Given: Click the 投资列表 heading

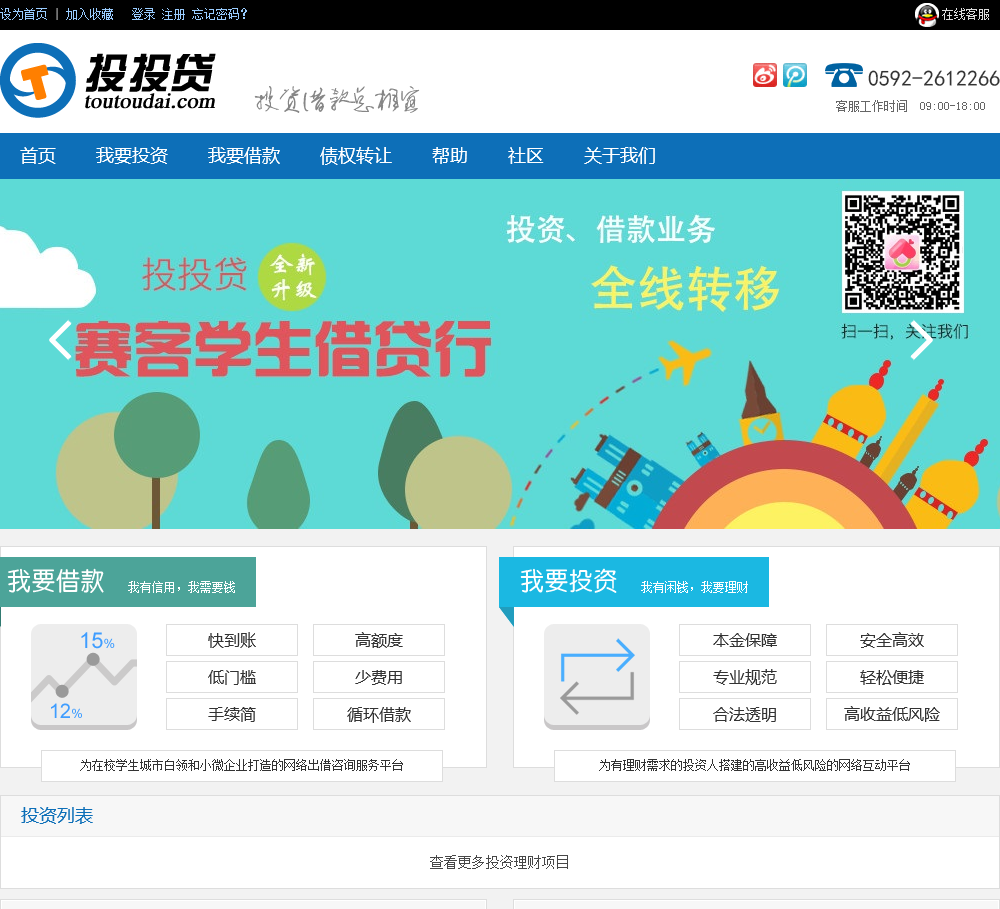Looking at the screenshot, I should coord(57,815).
